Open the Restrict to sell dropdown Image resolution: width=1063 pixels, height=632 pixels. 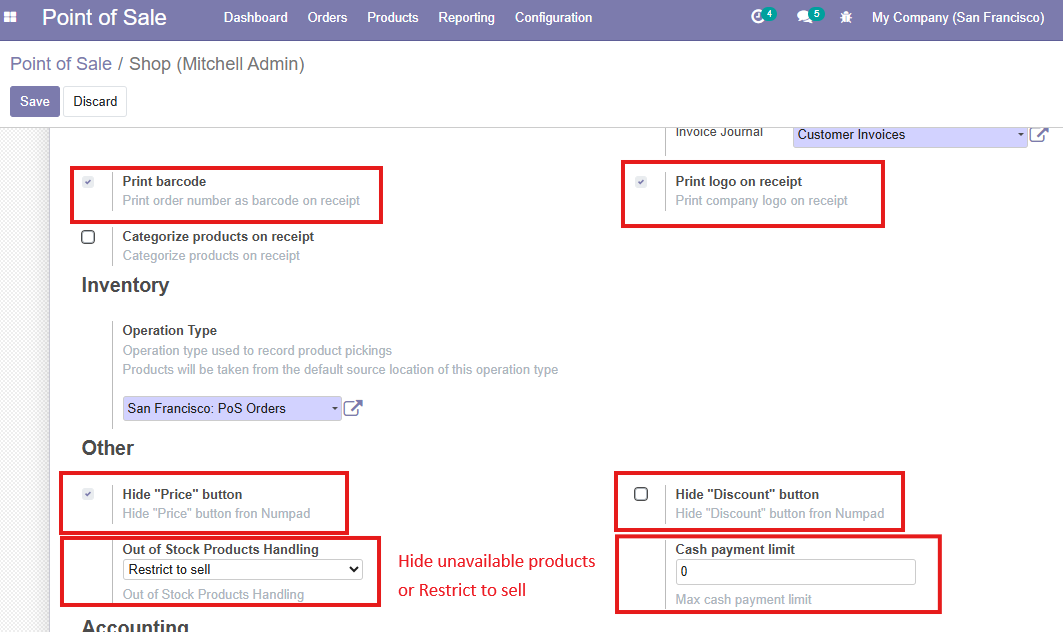(243, 569)
